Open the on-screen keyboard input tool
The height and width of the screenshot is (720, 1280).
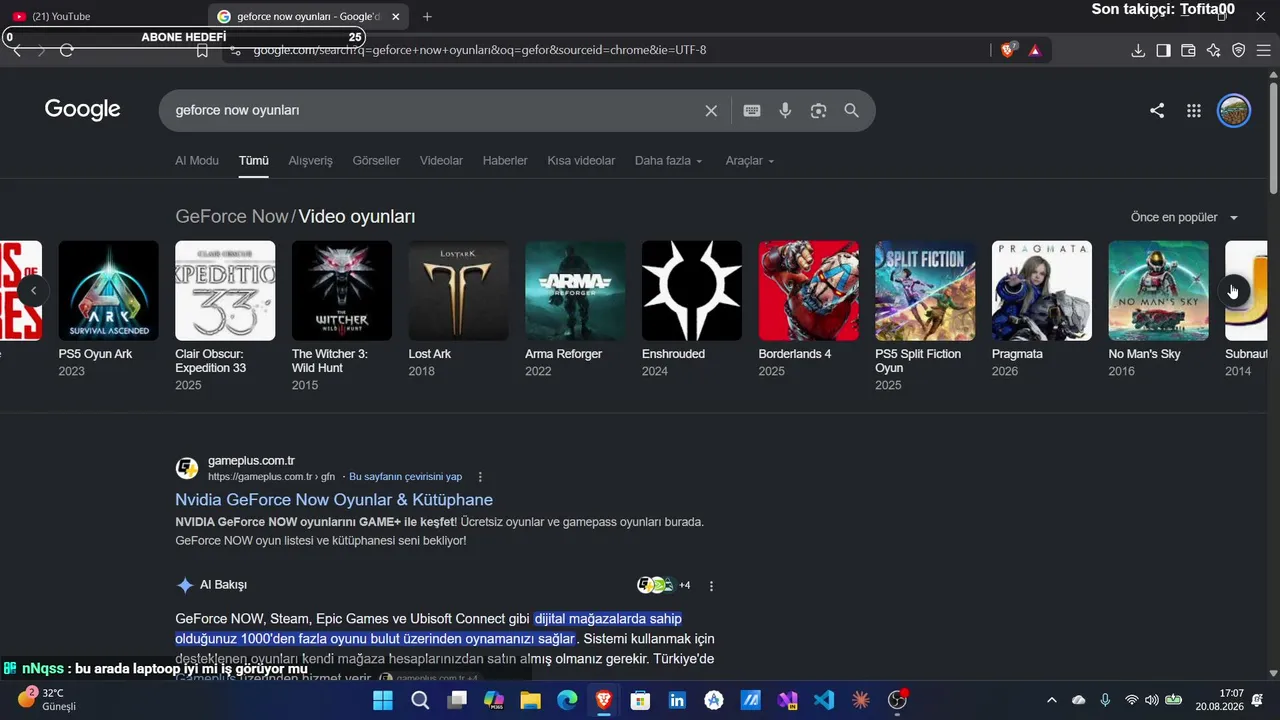pyautogui.click(x=752, y=111)
